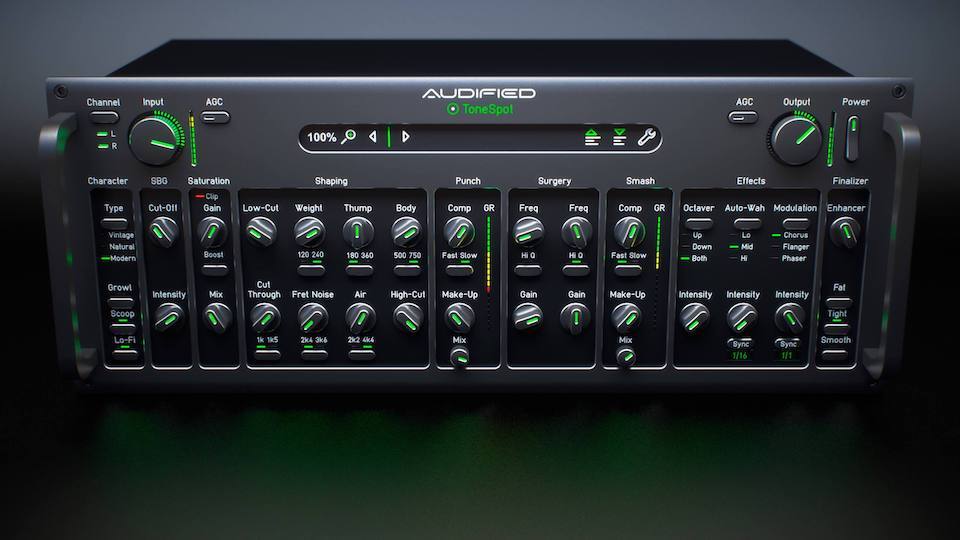
Task: Toggle Hi Q under the second Surgery Freq
Action: click(576, 269)
